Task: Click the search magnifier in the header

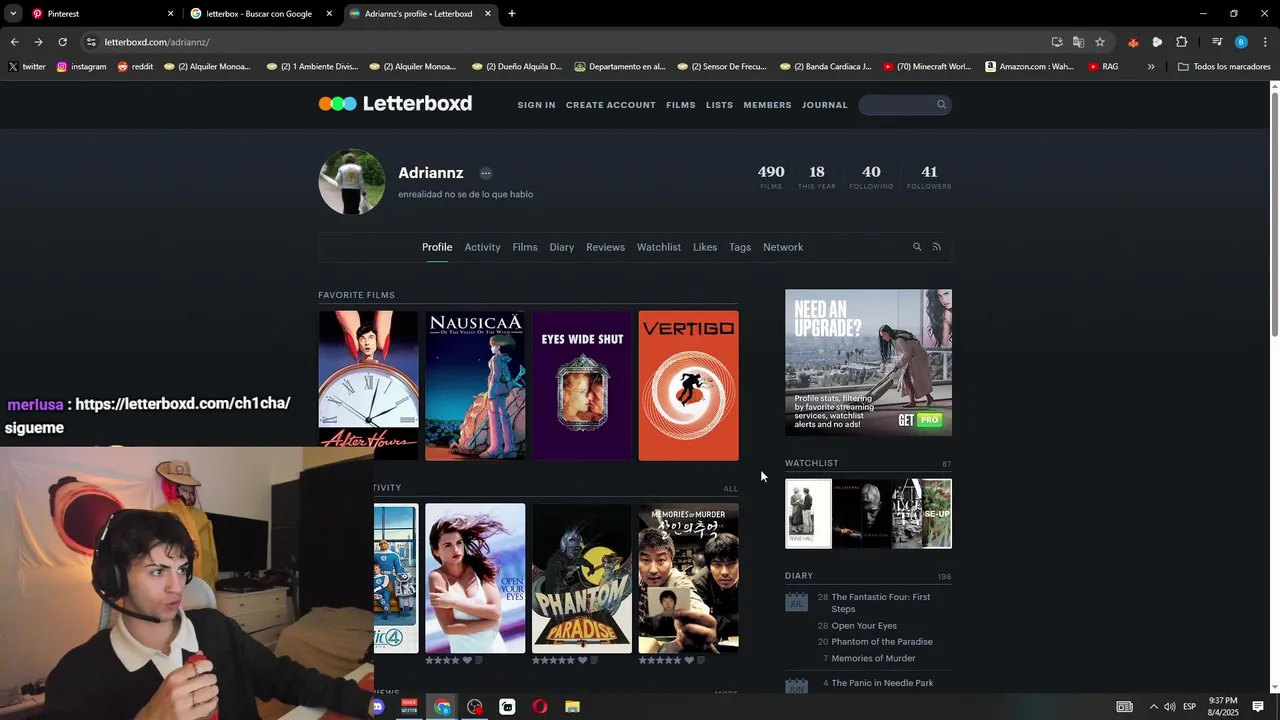Action: [x=941, y=104]
